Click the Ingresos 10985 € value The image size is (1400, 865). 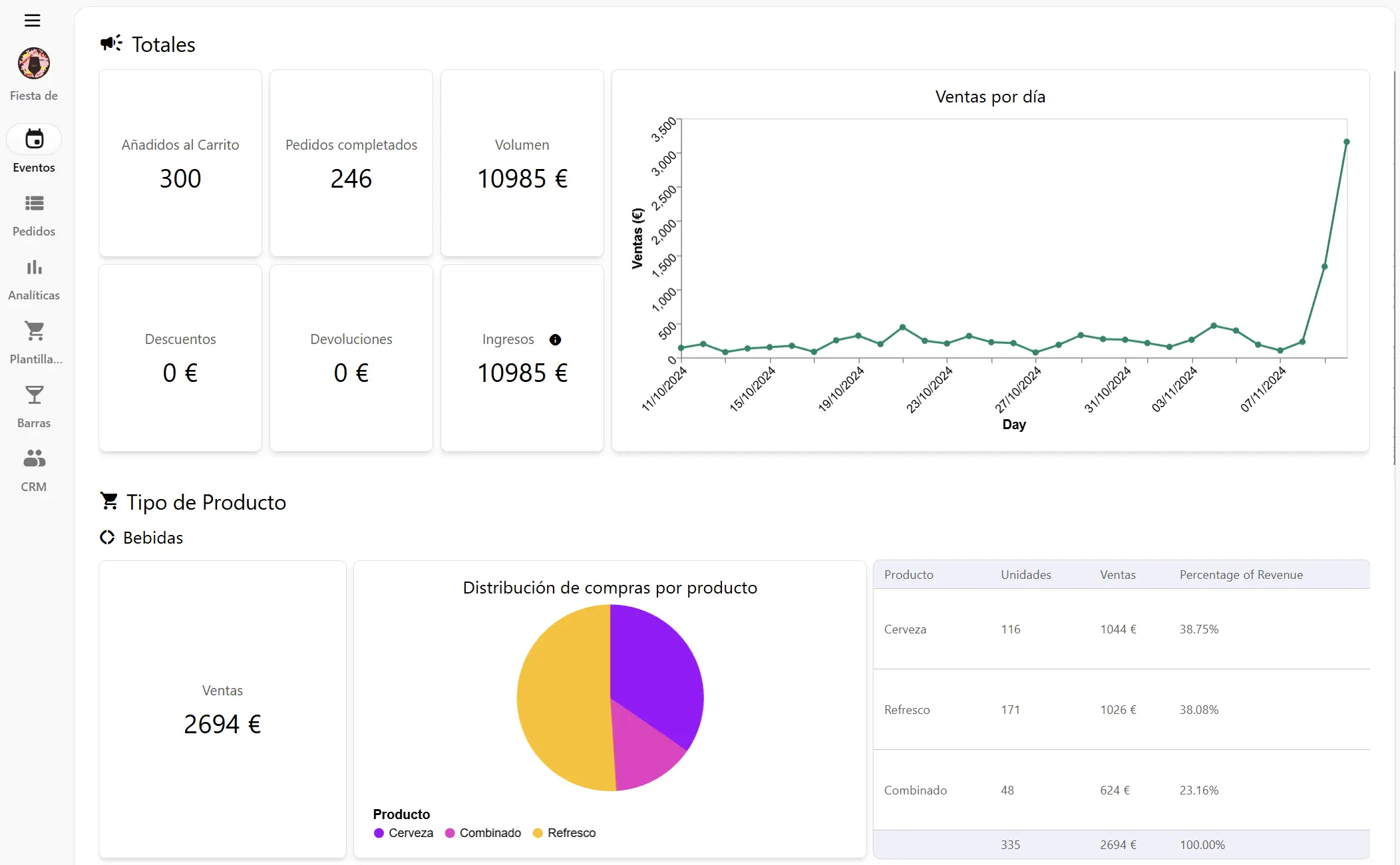tap(522, 373)
